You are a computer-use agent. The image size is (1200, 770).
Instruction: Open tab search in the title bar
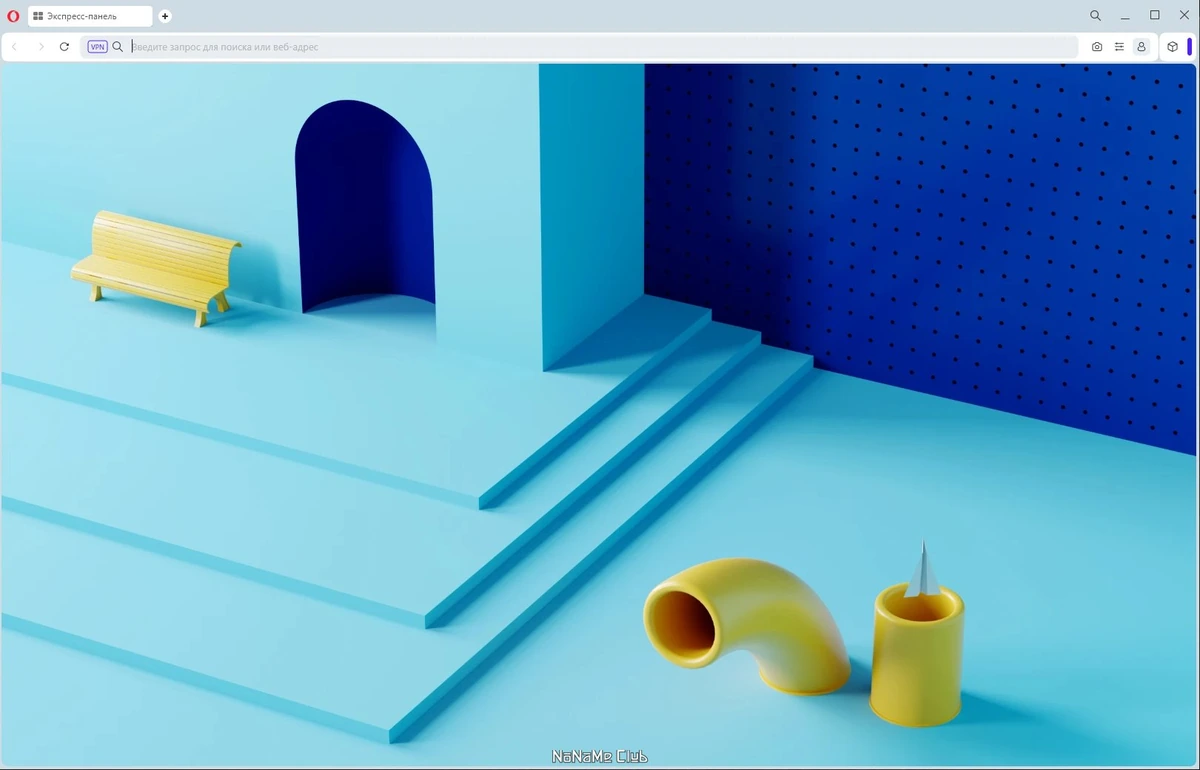(1095, 16)
